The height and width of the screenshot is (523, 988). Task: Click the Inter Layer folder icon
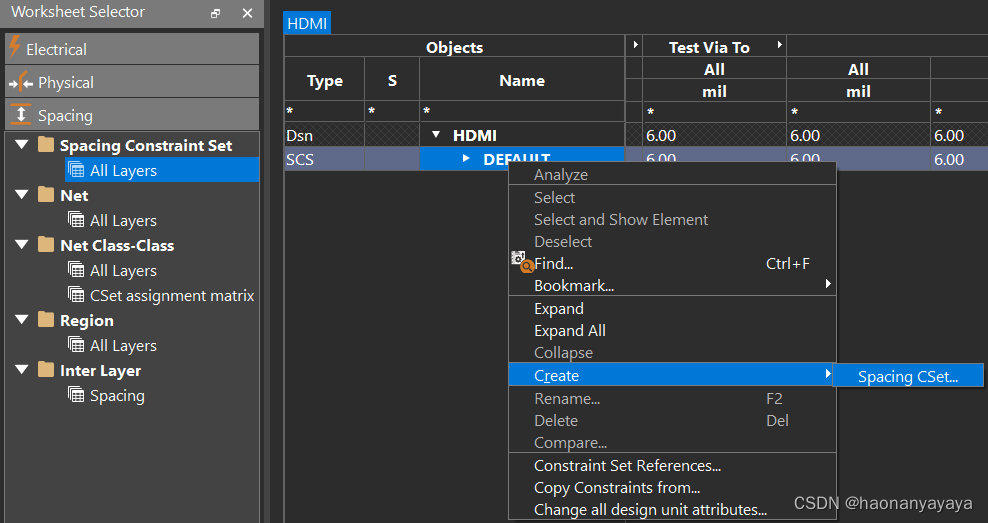click(45, 369)
